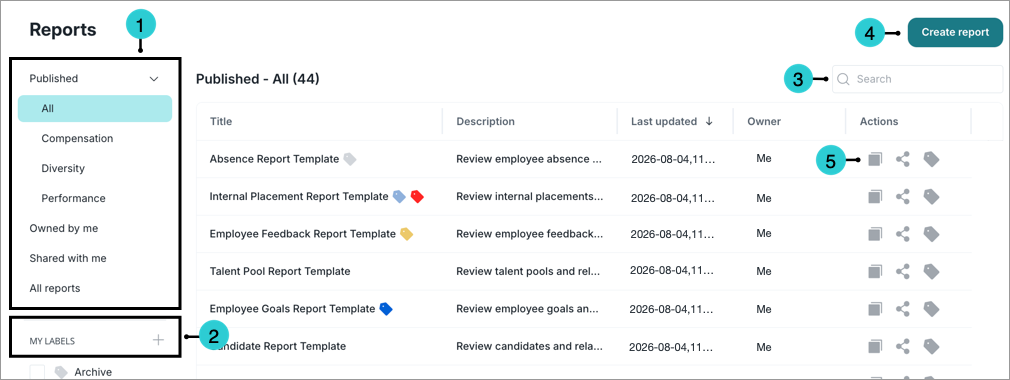Click the Published section label
Image resolution: width=1010 pixels, height=380 pixels.
tap(53, 79)
